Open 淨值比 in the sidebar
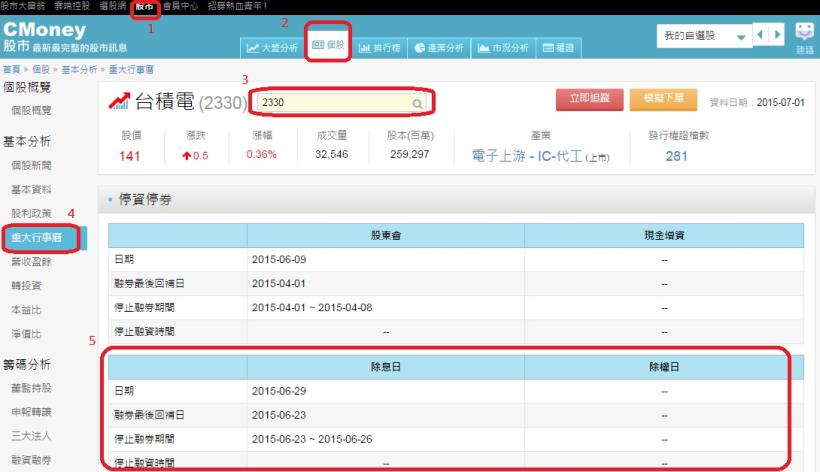The height and width of the screenshot is (472, 820). 26,334
